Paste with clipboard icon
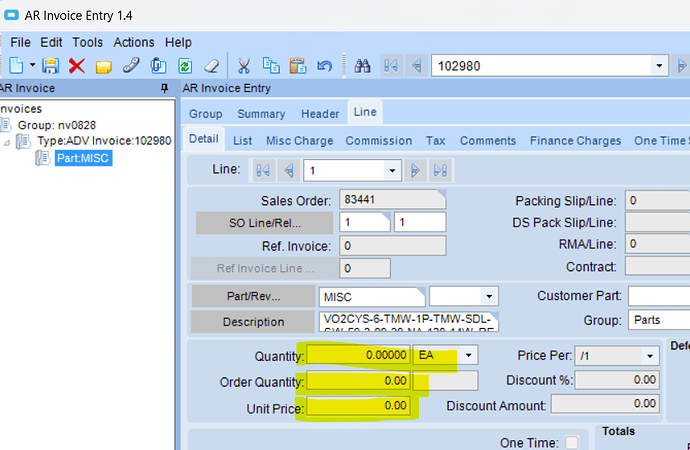Viewport: 690px width, 450px height. (298, 66)
